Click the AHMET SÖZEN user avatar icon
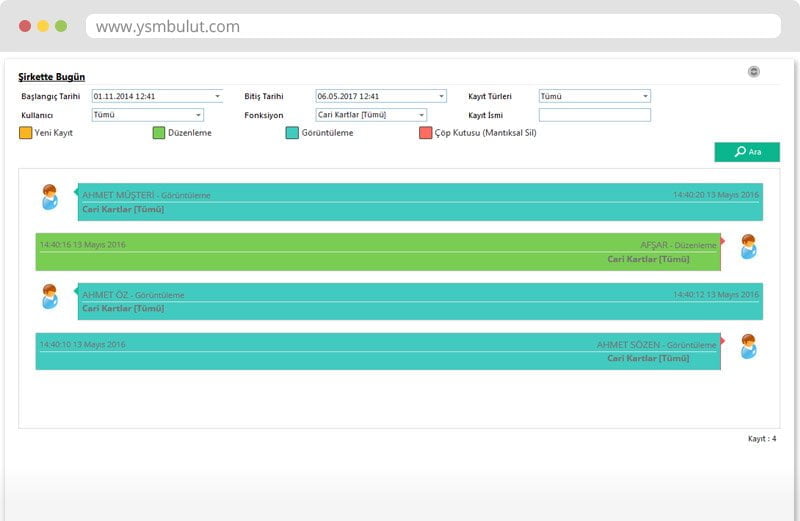This screenshot has height=521, width=800. (x=748, y=347)
